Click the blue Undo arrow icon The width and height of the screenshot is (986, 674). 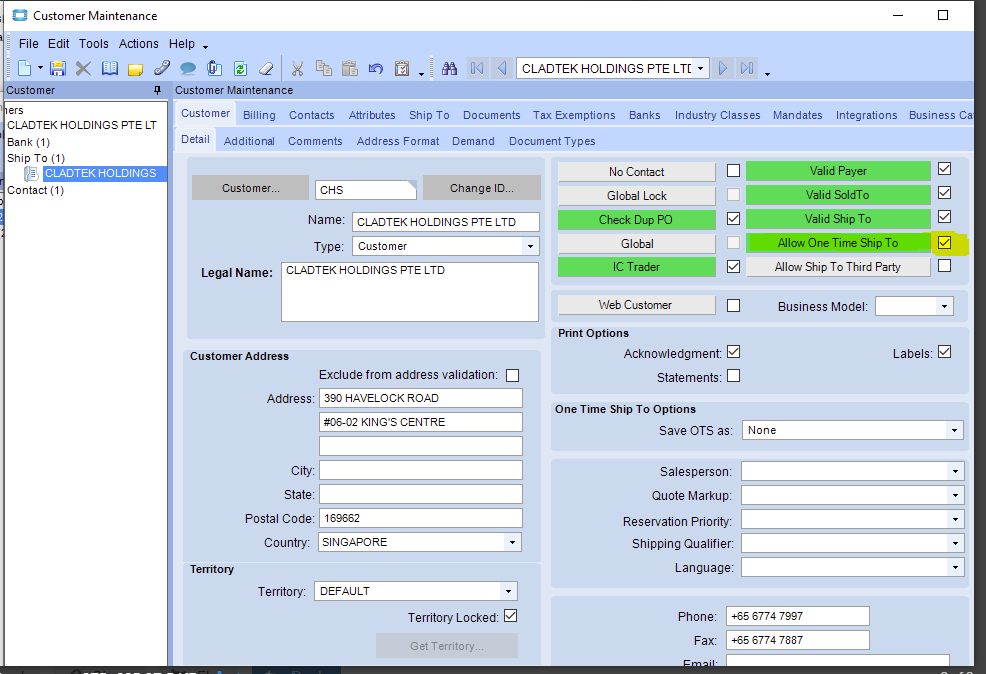point(376,68)
